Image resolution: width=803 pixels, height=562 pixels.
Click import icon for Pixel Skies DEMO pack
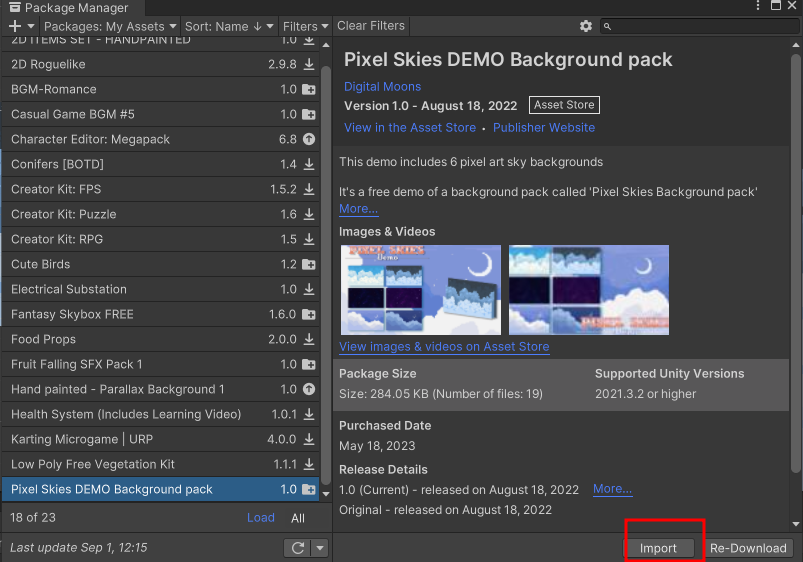click(309, 489)
